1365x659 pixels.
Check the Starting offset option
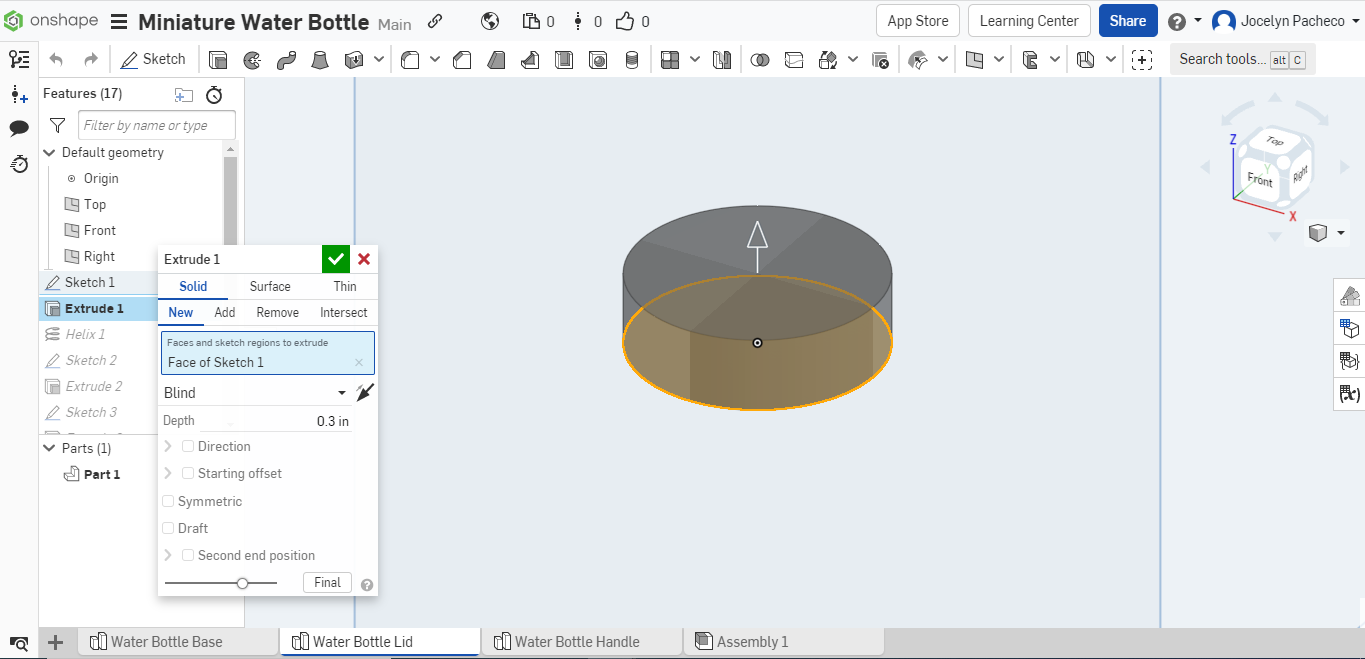[188, 473]
